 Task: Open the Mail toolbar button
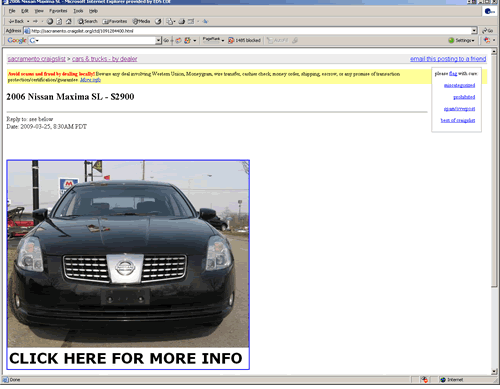(x=171, y=21)
